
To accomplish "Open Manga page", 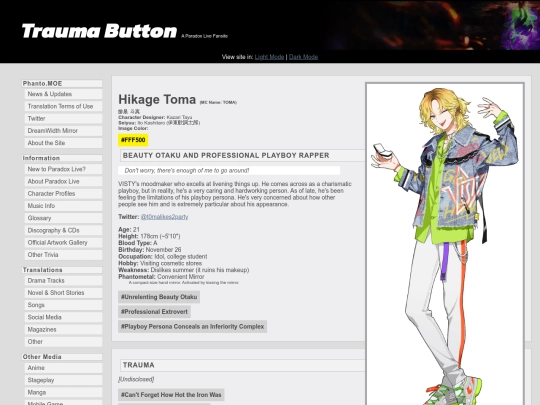I will click(63, 392).
